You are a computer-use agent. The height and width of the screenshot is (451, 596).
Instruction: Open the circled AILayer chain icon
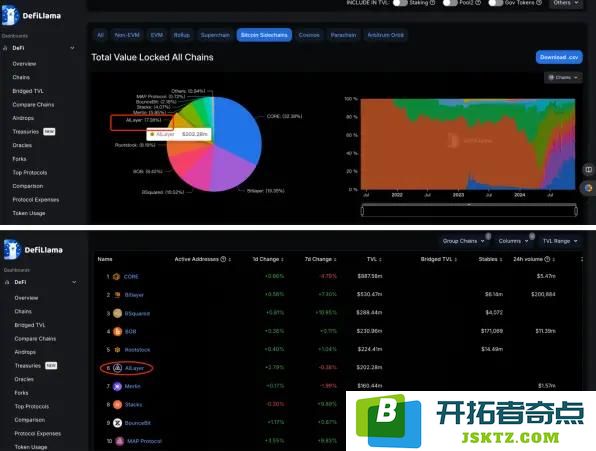[117, 368]
